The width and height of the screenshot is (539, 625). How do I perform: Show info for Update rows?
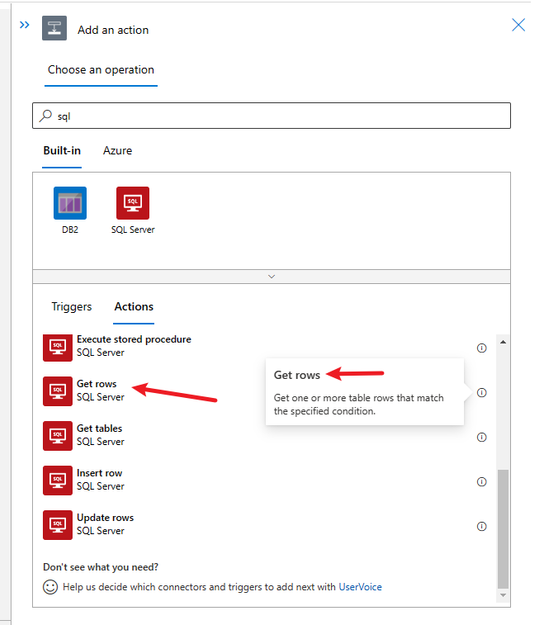tap(482, 527)
